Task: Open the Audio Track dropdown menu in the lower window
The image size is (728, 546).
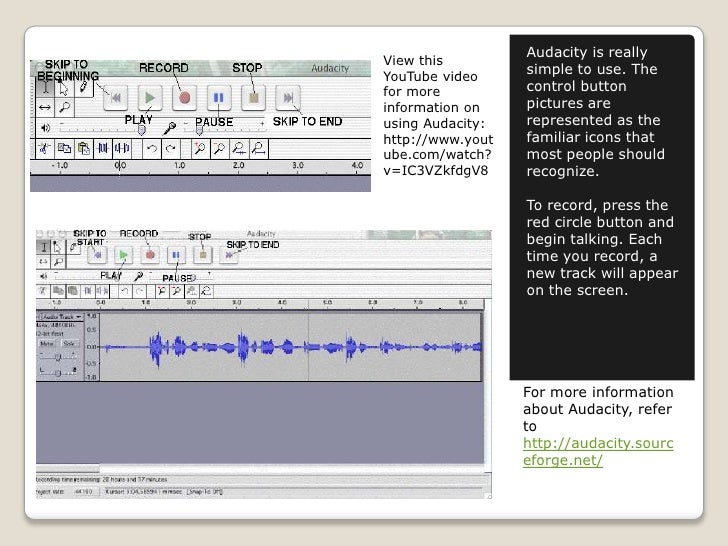Action: (x=61, y=315)
